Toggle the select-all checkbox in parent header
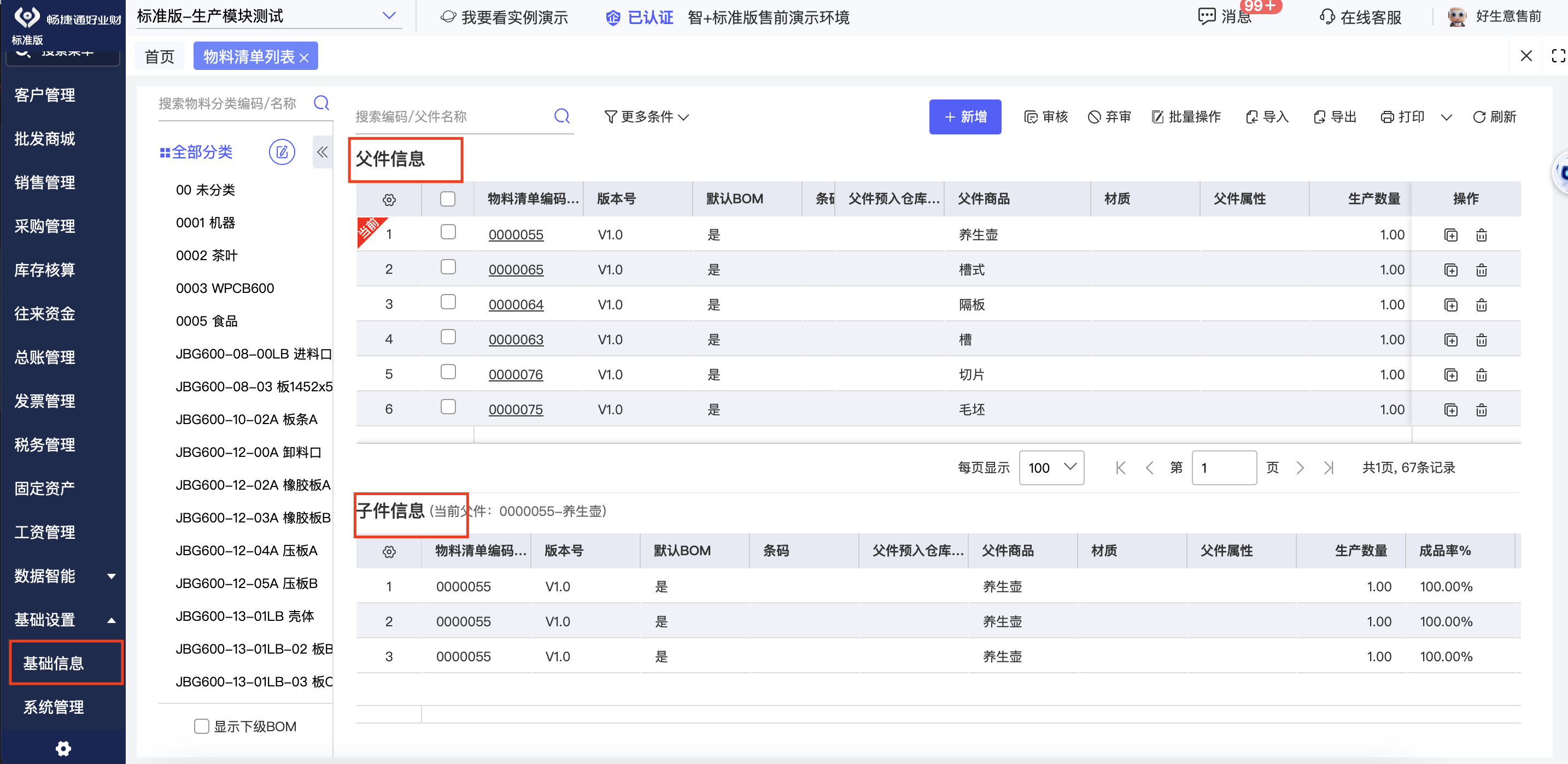 coord(447,198)
